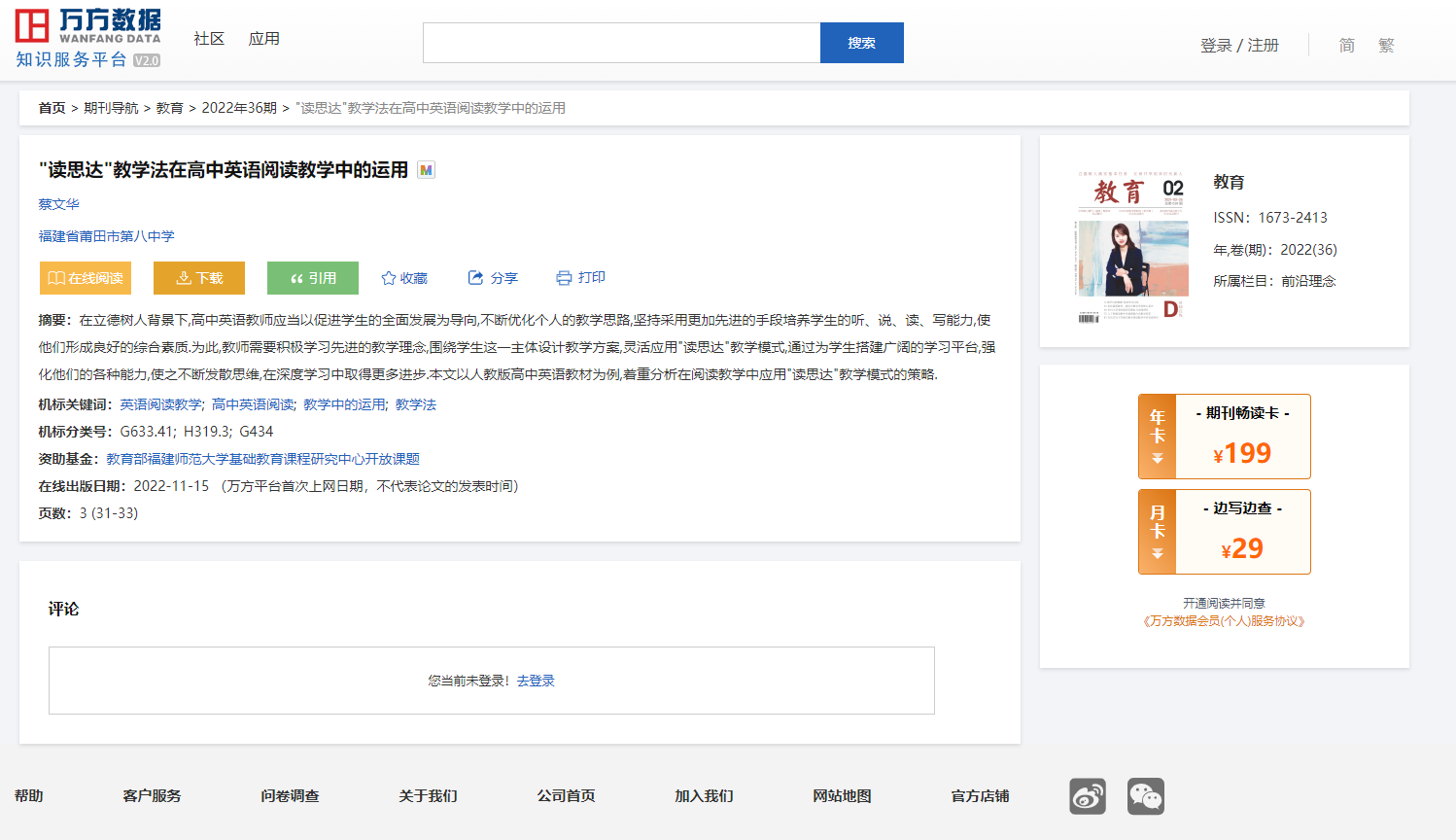Click the Wanfang Data logo
This screenshot has width=1456, height=840.
[87, 39]
